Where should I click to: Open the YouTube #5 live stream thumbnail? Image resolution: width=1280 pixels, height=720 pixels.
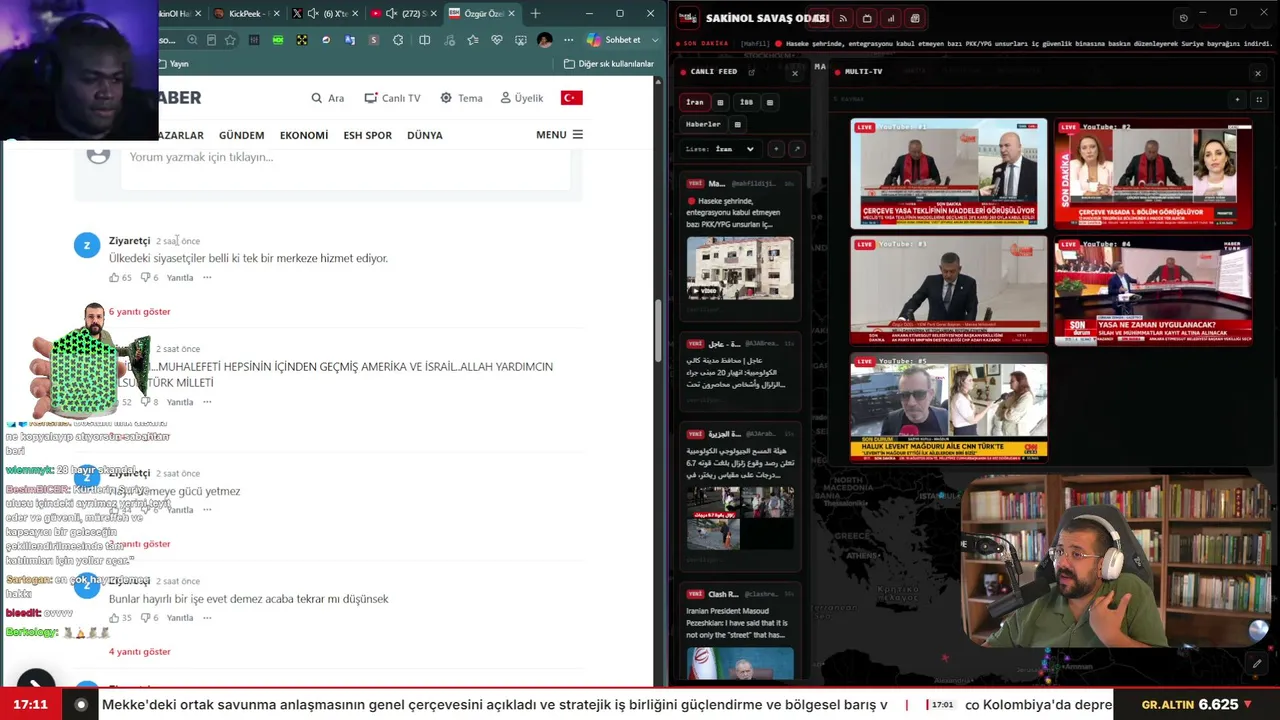coord(949,407)
